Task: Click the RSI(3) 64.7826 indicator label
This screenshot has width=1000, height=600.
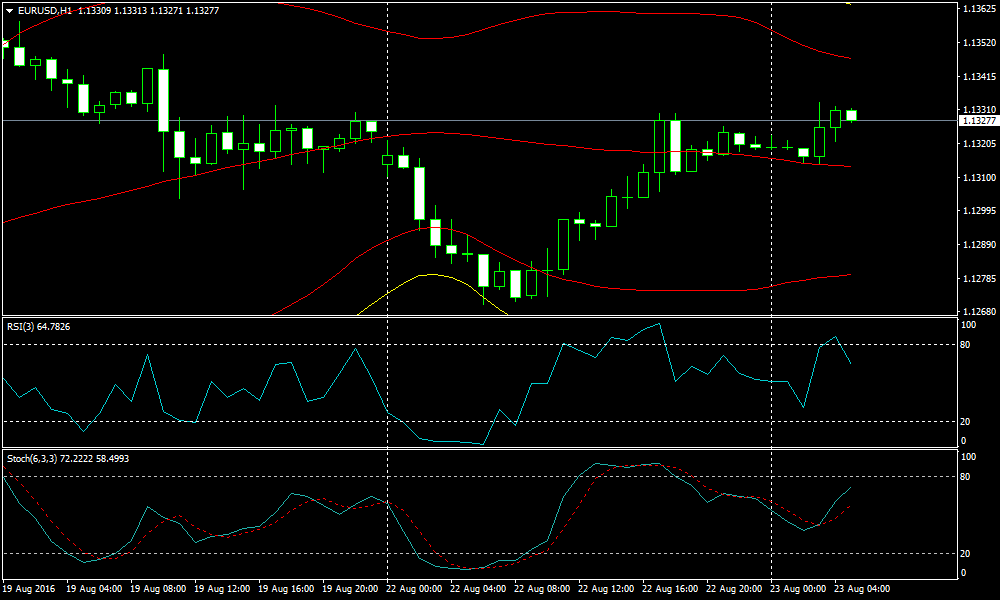Action: (x=41, y=327)
